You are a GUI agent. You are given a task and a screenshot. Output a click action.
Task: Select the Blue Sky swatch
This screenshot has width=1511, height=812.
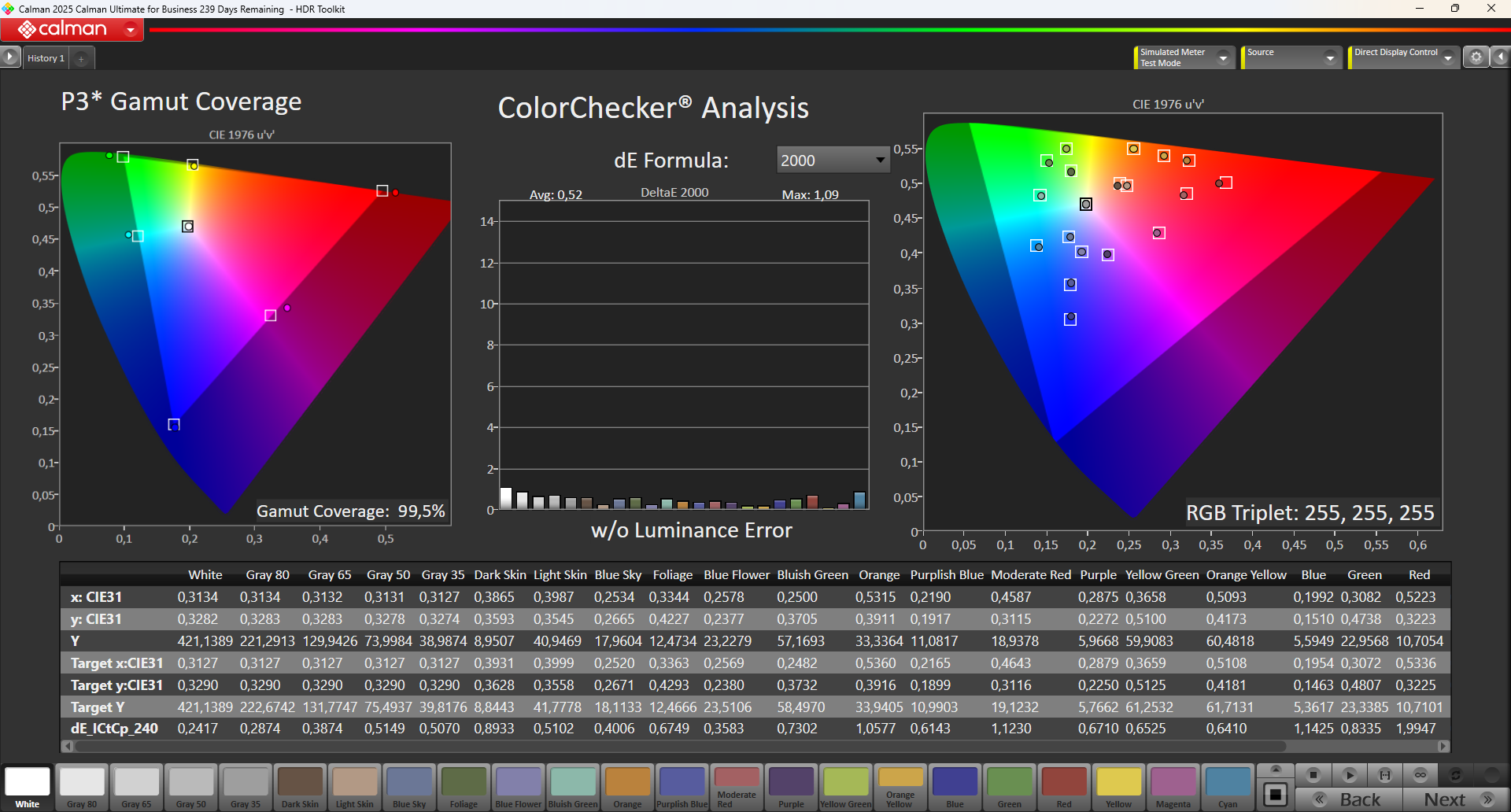[x=409, y=787]
